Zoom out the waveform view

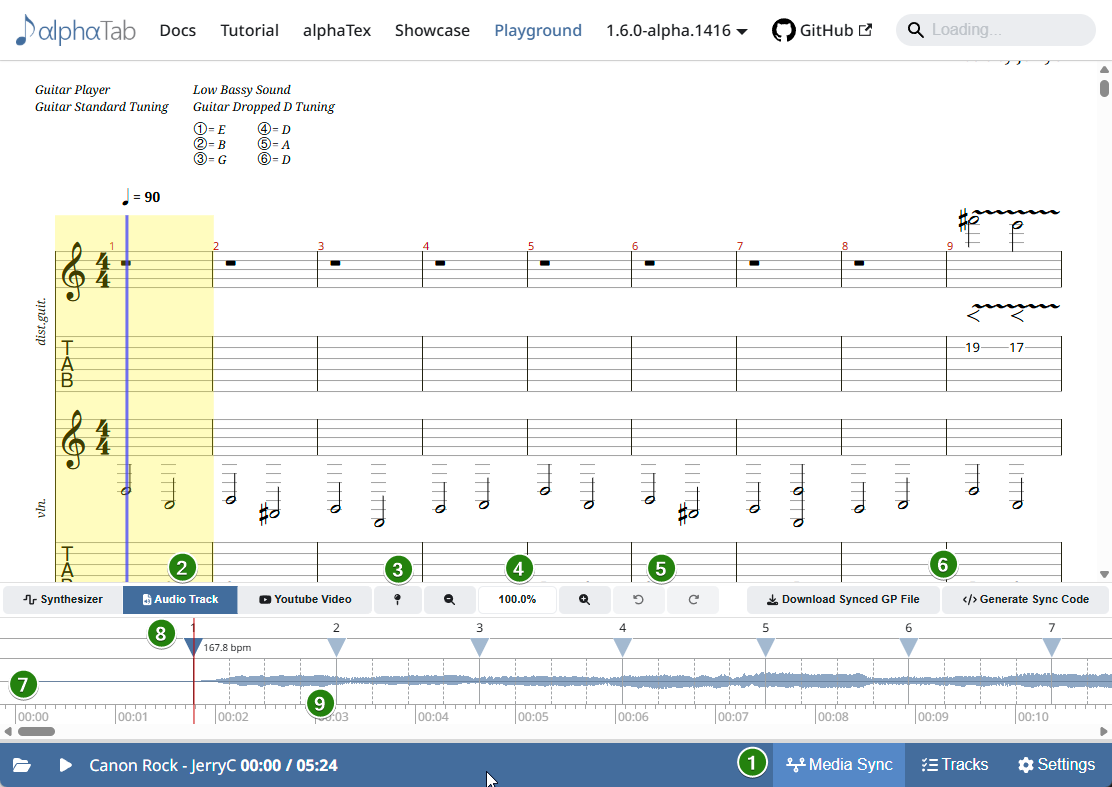449,599
